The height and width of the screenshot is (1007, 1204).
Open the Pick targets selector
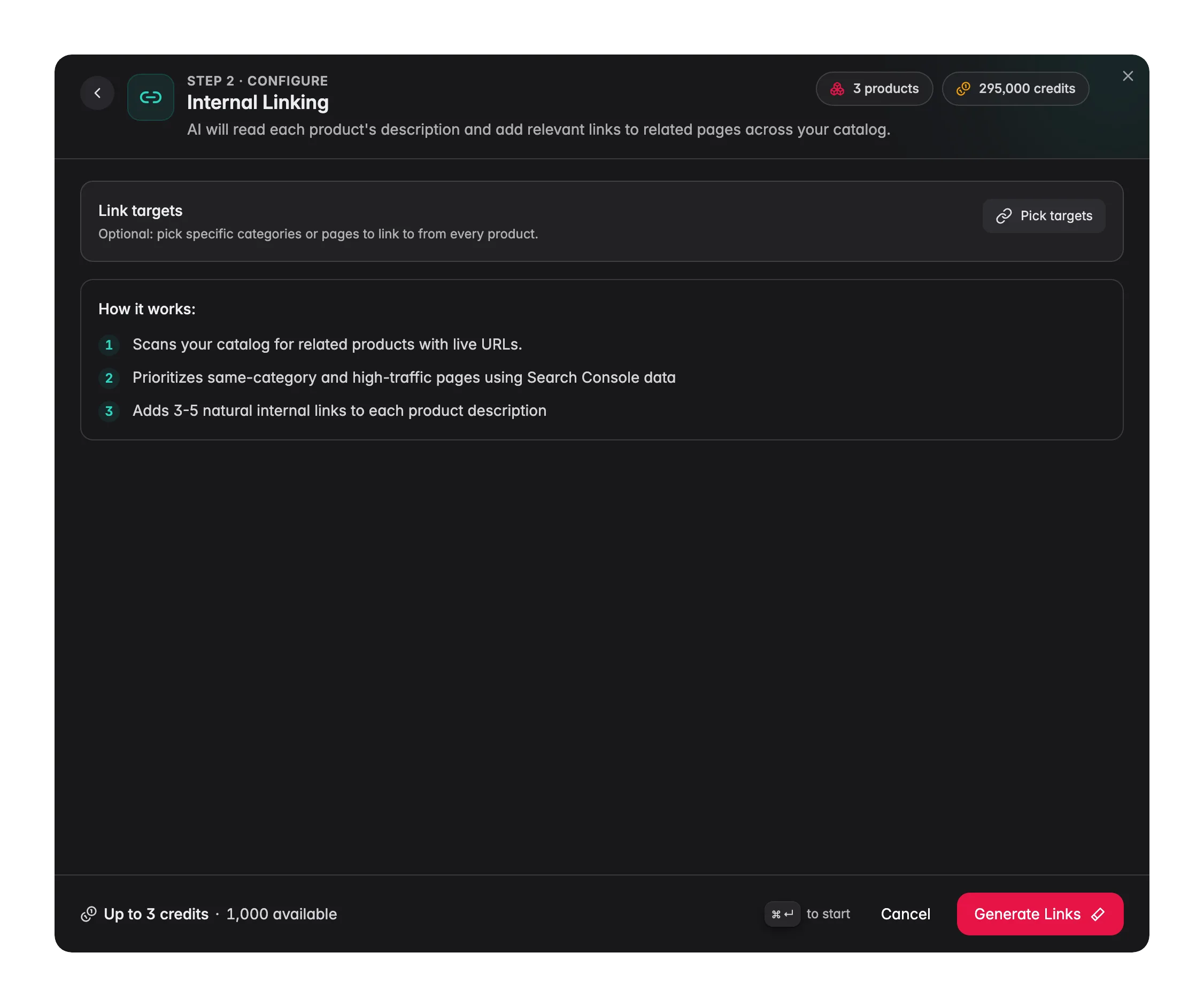click(x=1044, y=216)
